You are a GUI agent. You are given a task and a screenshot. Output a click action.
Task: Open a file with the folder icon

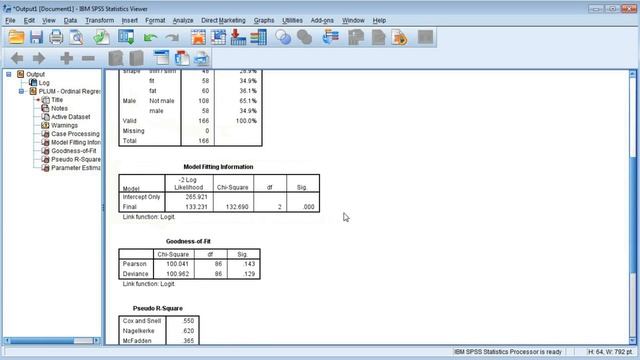[x=16, y=37]
